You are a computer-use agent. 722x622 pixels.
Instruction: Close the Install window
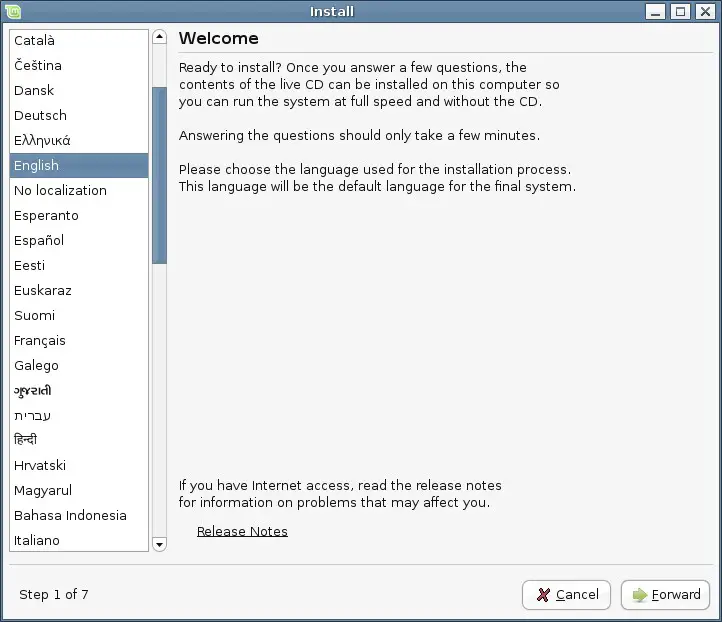coord(705,12)
